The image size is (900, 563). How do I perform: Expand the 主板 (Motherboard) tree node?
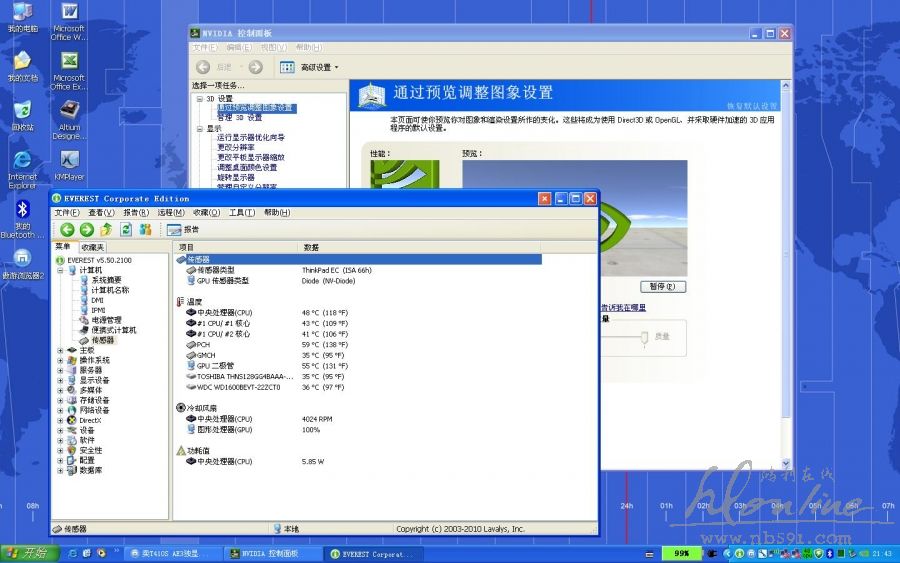(x=60, y=350)
